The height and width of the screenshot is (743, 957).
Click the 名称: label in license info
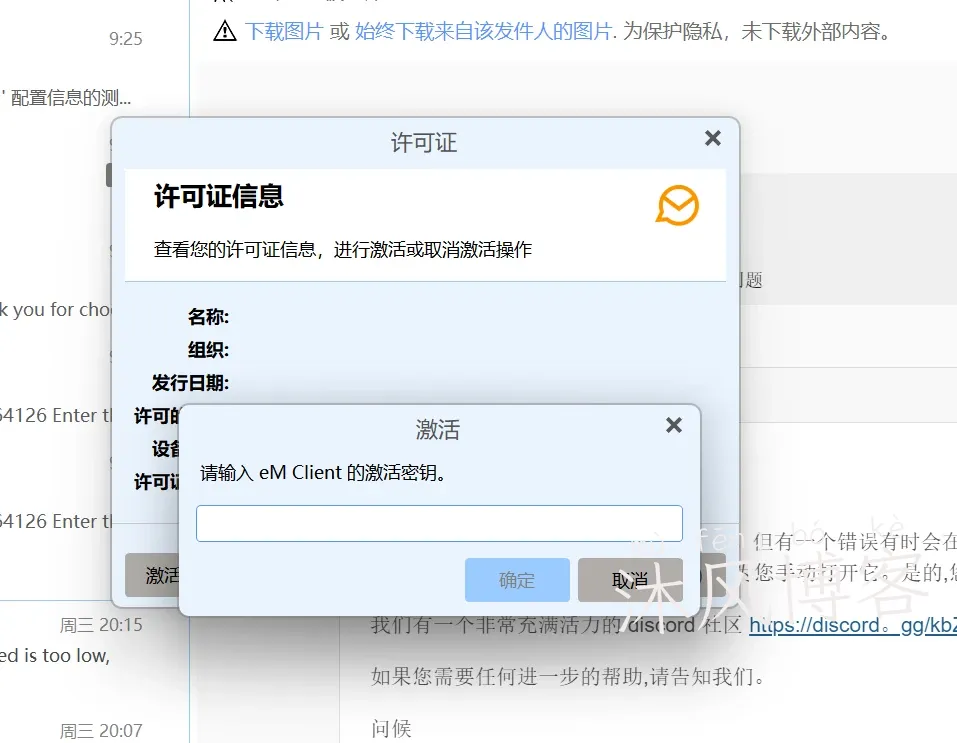tap(208, 317)
